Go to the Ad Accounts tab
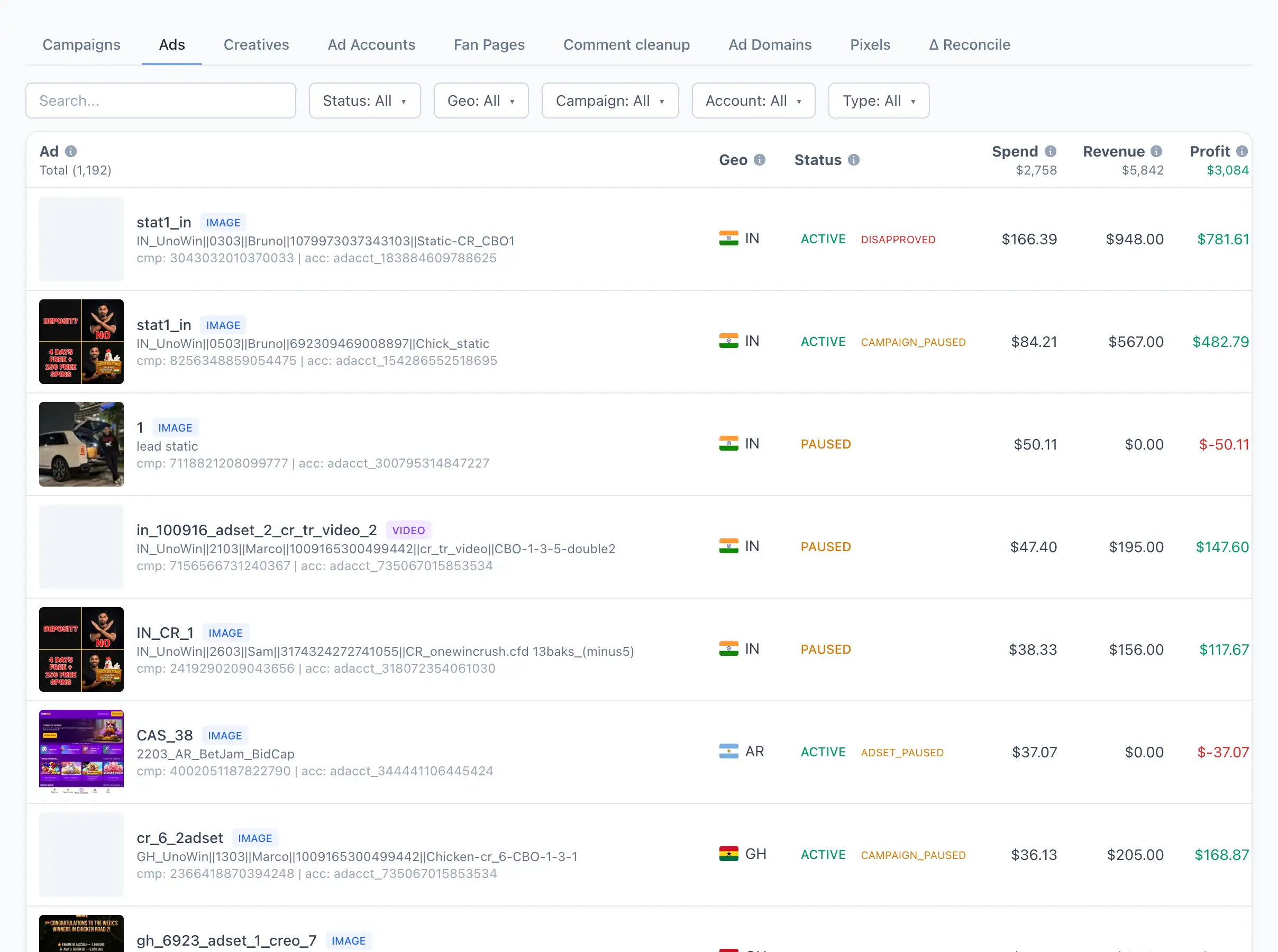This screenshot has height=952, width=1278. click(x=372, y=45)
